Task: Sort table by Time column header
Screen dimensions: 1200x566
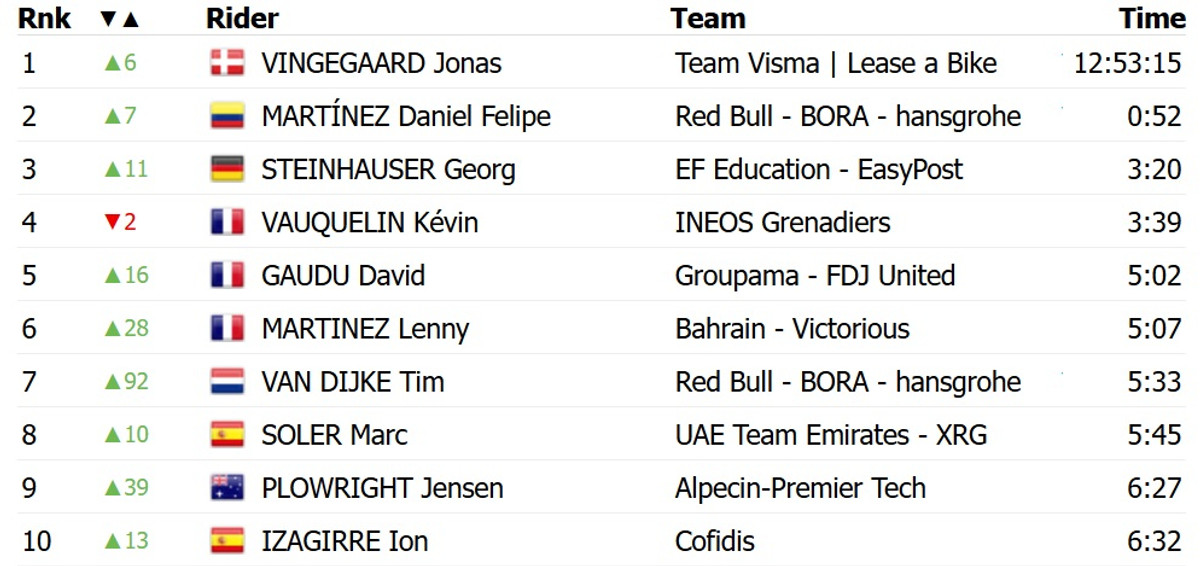Action: coord(1152,18)
